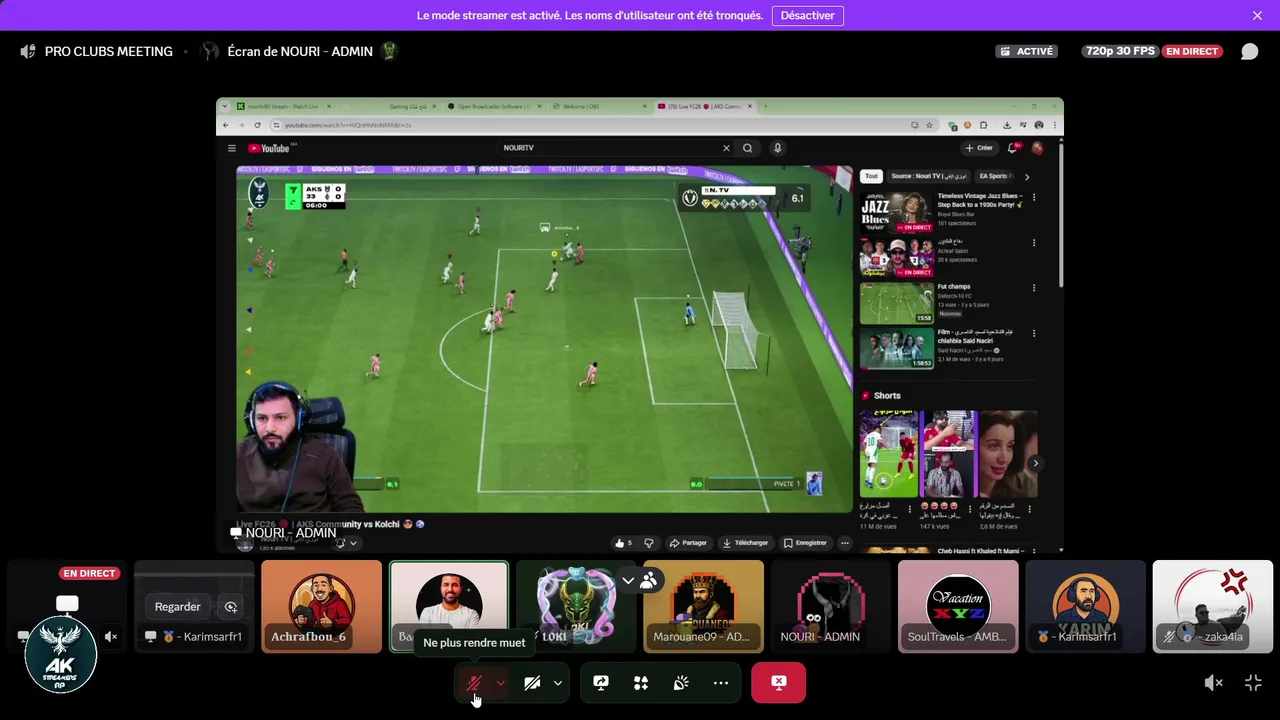Select the Achrafbou_6 participant tile
The height and width of the screenshot is (720, 1280).
(x=322, y=606)
